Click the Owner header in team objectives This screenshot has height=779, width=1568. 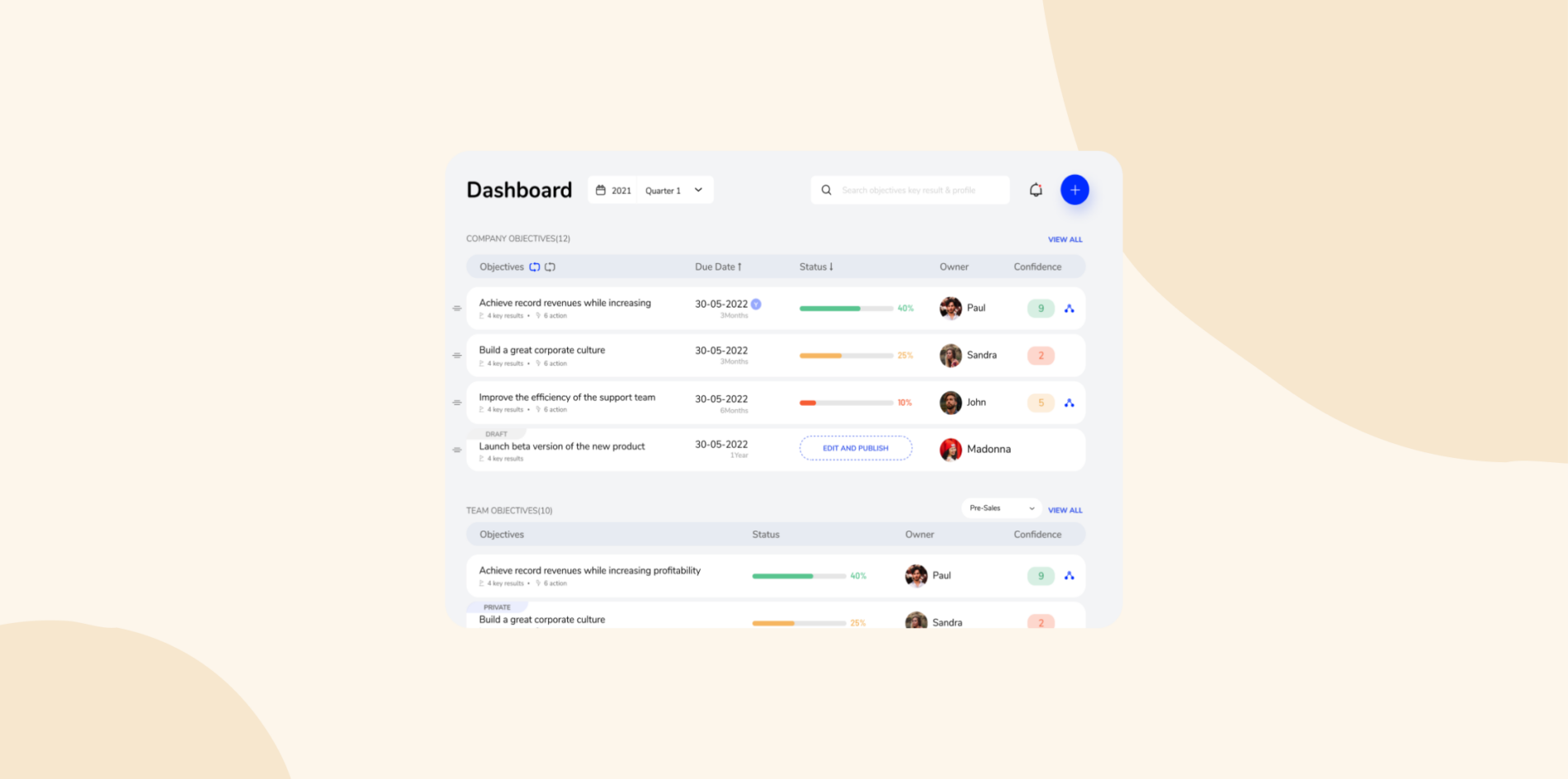pos(919,535)
